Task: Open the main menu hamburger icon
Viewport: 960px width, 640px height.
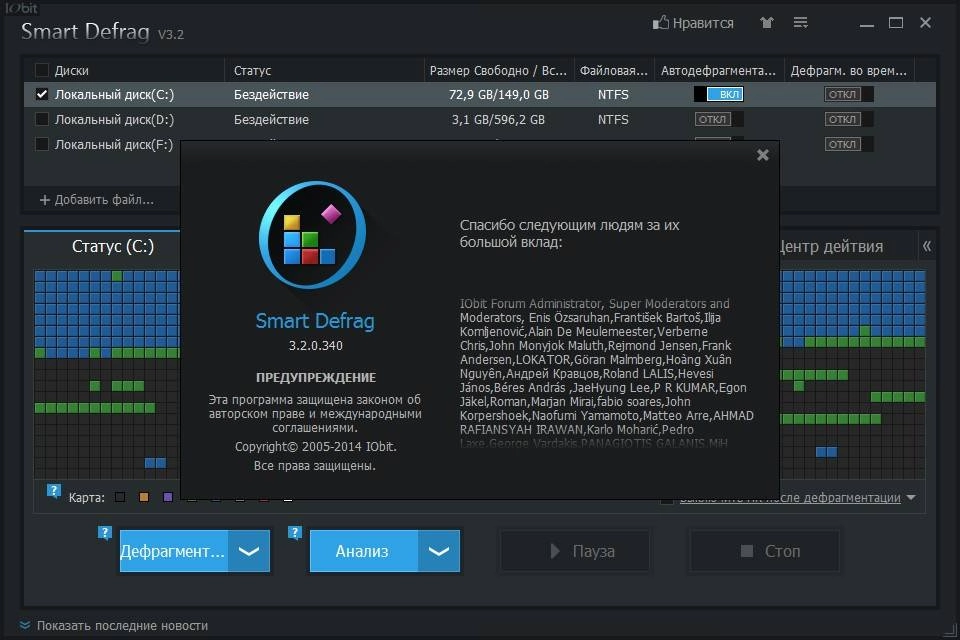Action: pos(800,23)
